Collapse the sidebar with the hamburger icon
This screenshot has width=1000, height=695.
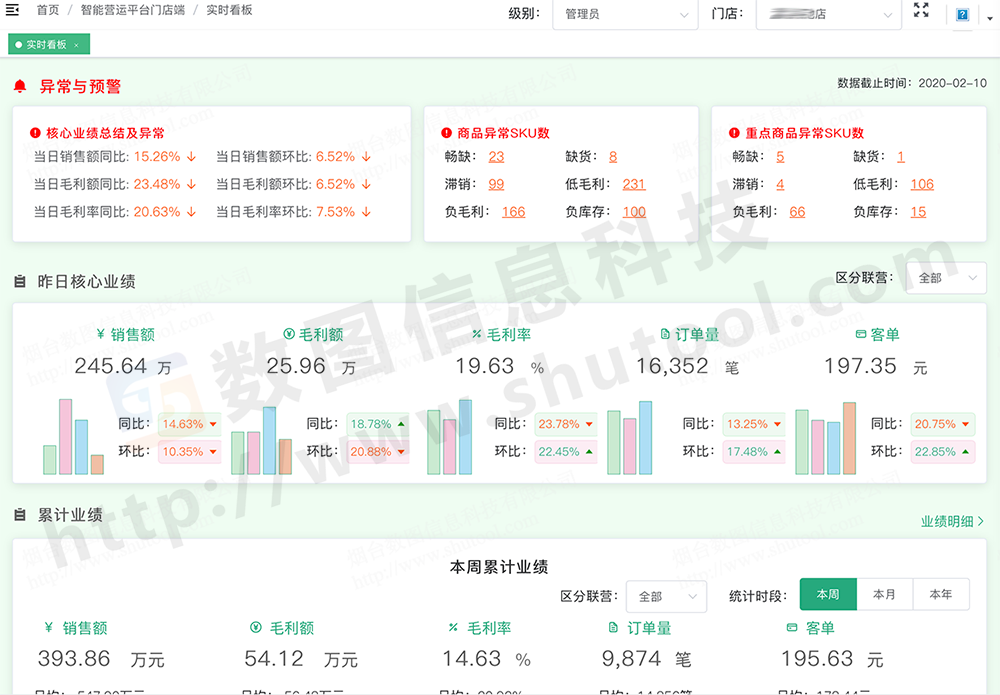pyautogui.click(x=13, y=10)
